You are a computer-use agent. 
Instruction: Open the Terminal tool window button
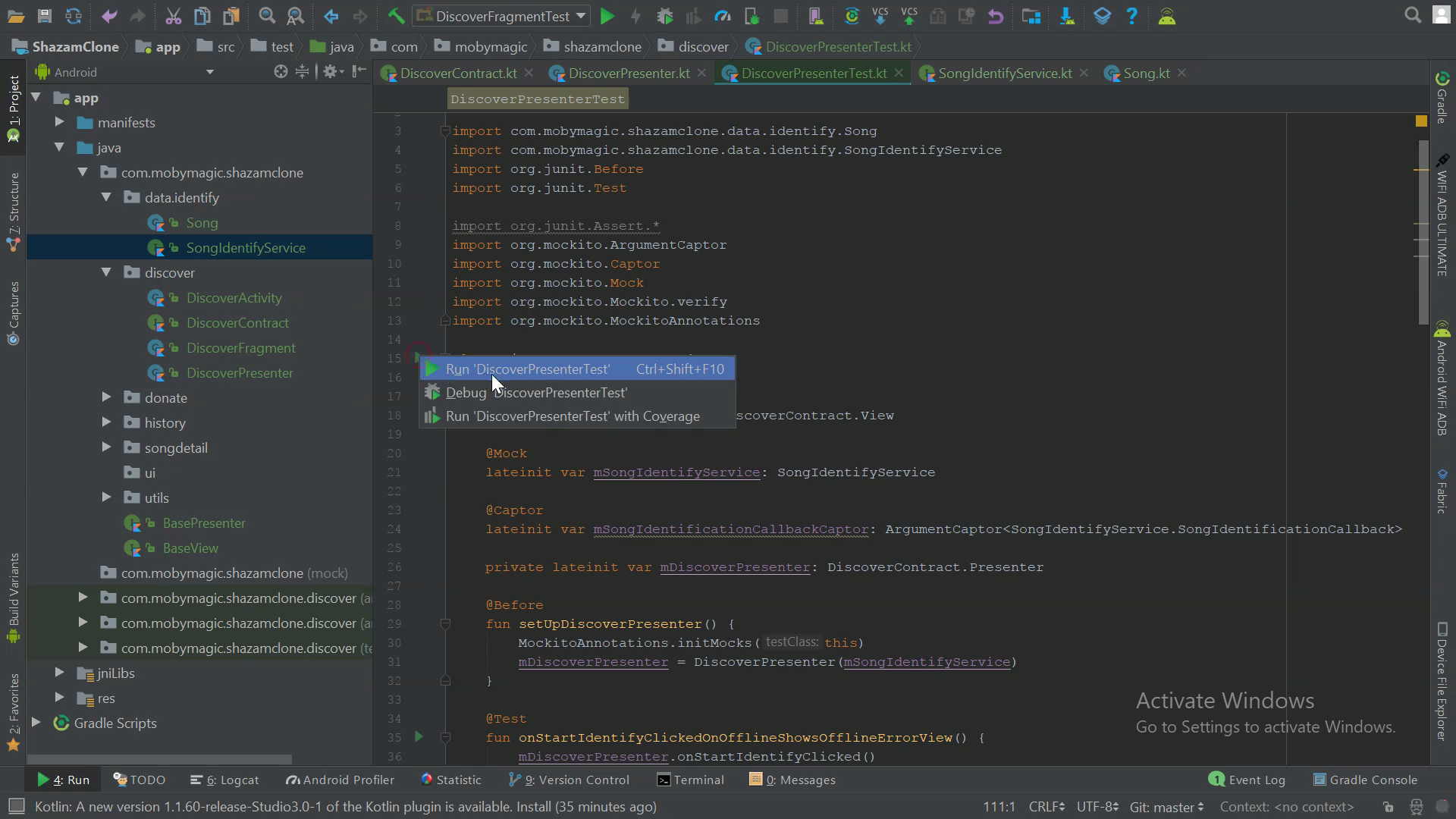click(690, 780)
